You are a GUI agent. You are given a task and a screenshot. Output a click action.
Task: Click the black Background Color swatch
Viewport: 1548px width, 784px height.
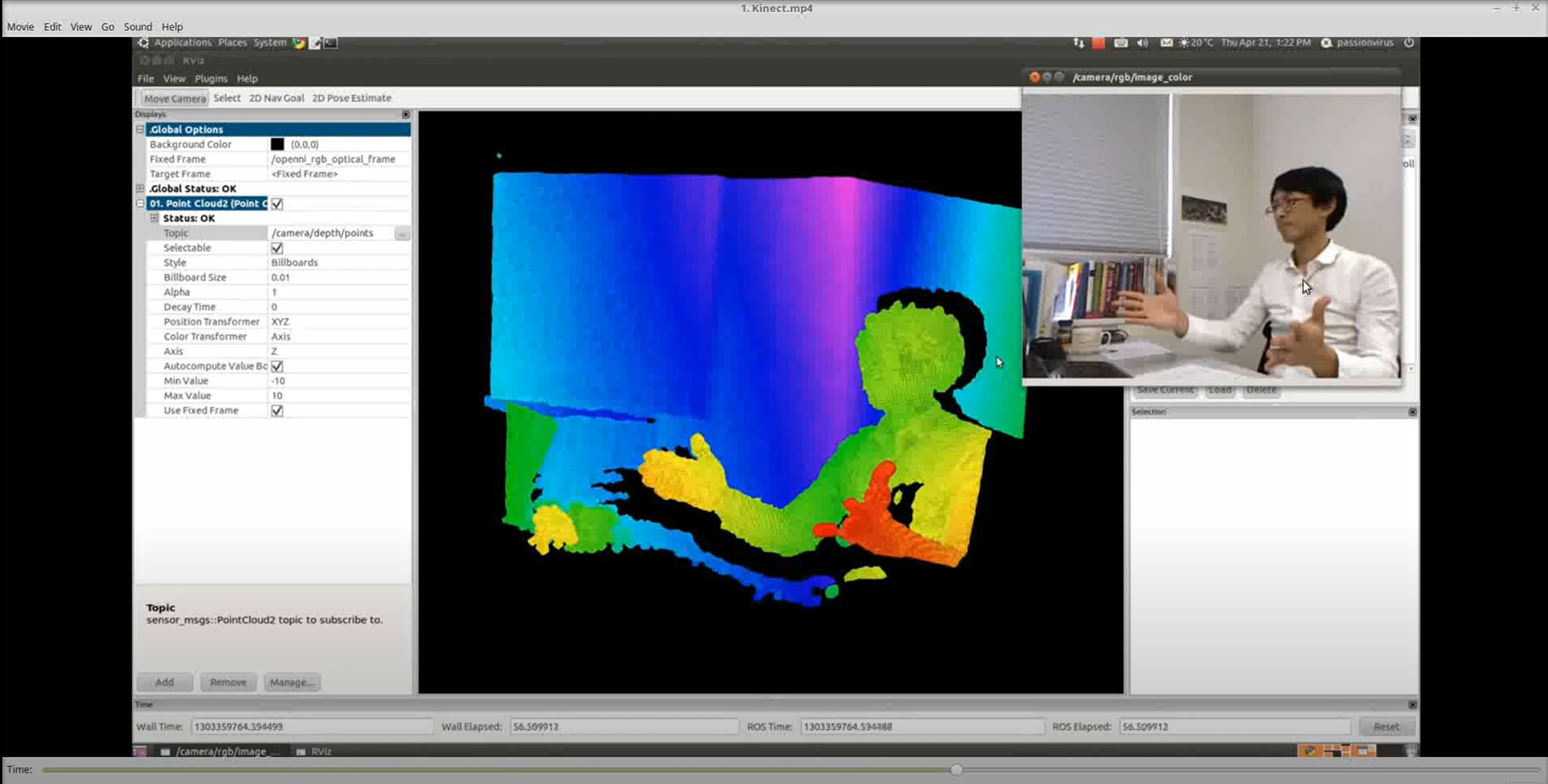click(x=277, y=144)
